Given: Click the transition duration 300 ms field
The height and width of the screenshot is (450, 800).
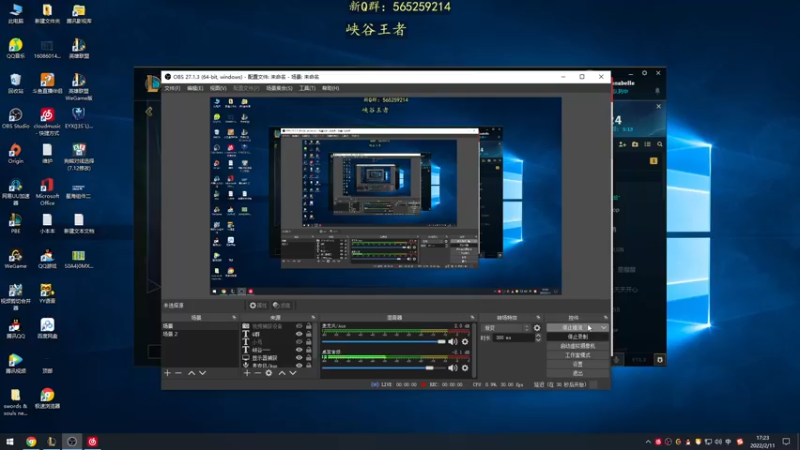Looking at the screenshot, I should 513,338.
